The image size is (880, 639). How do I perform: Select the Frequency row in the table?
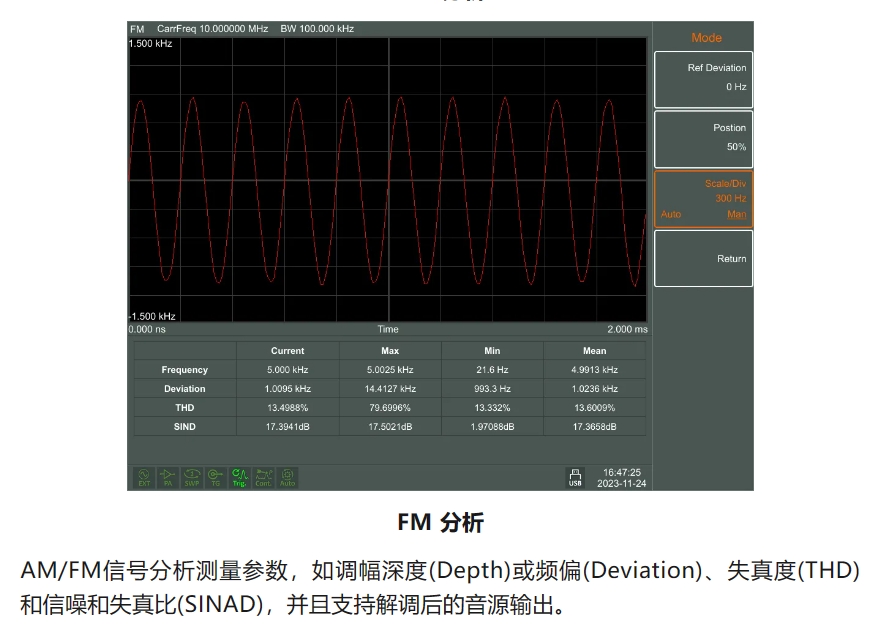(x=185, y=370)
